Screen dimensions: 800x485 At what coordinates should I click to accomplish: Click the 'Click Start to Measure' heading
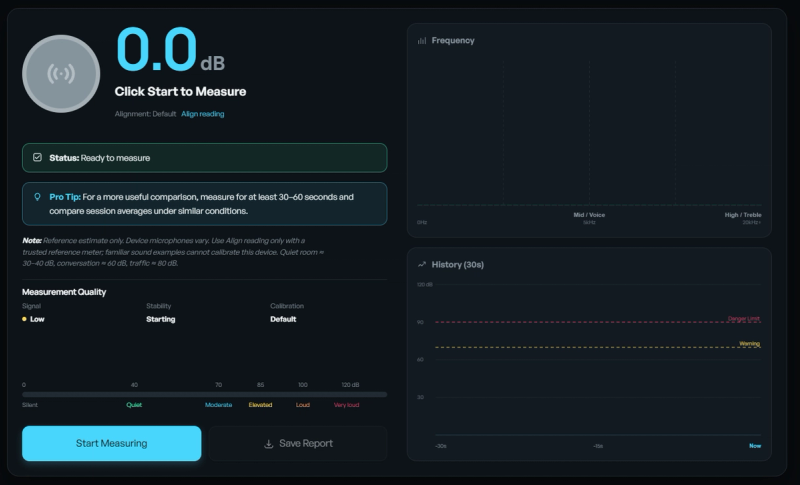click(180, 91)
